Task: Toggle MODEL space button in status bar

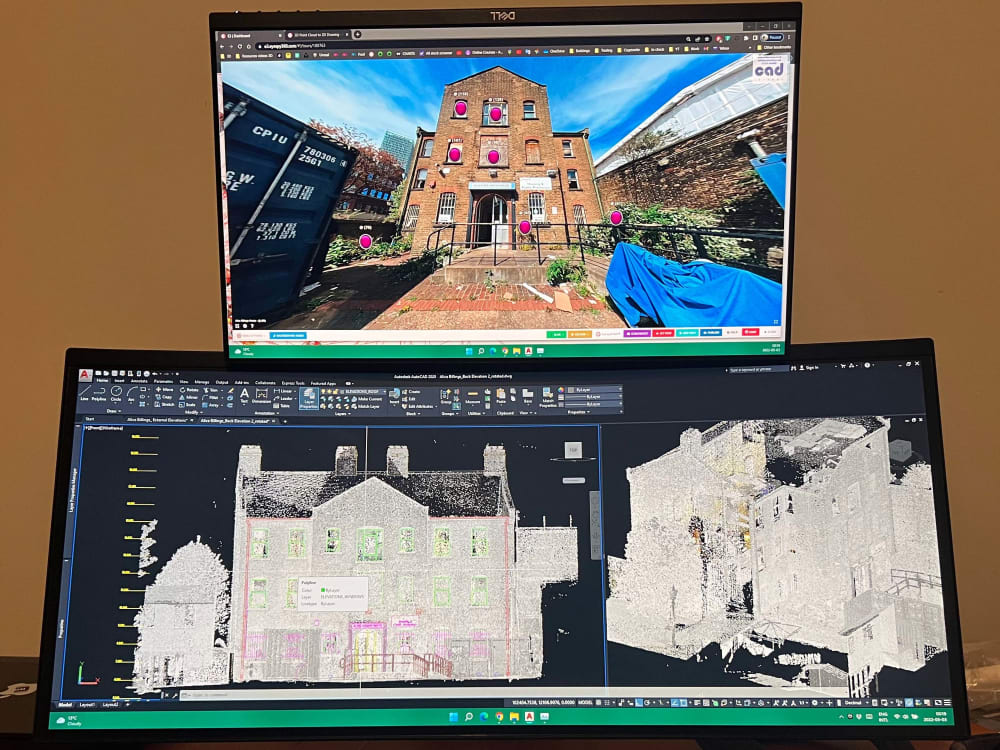Action: pos(585,702)
